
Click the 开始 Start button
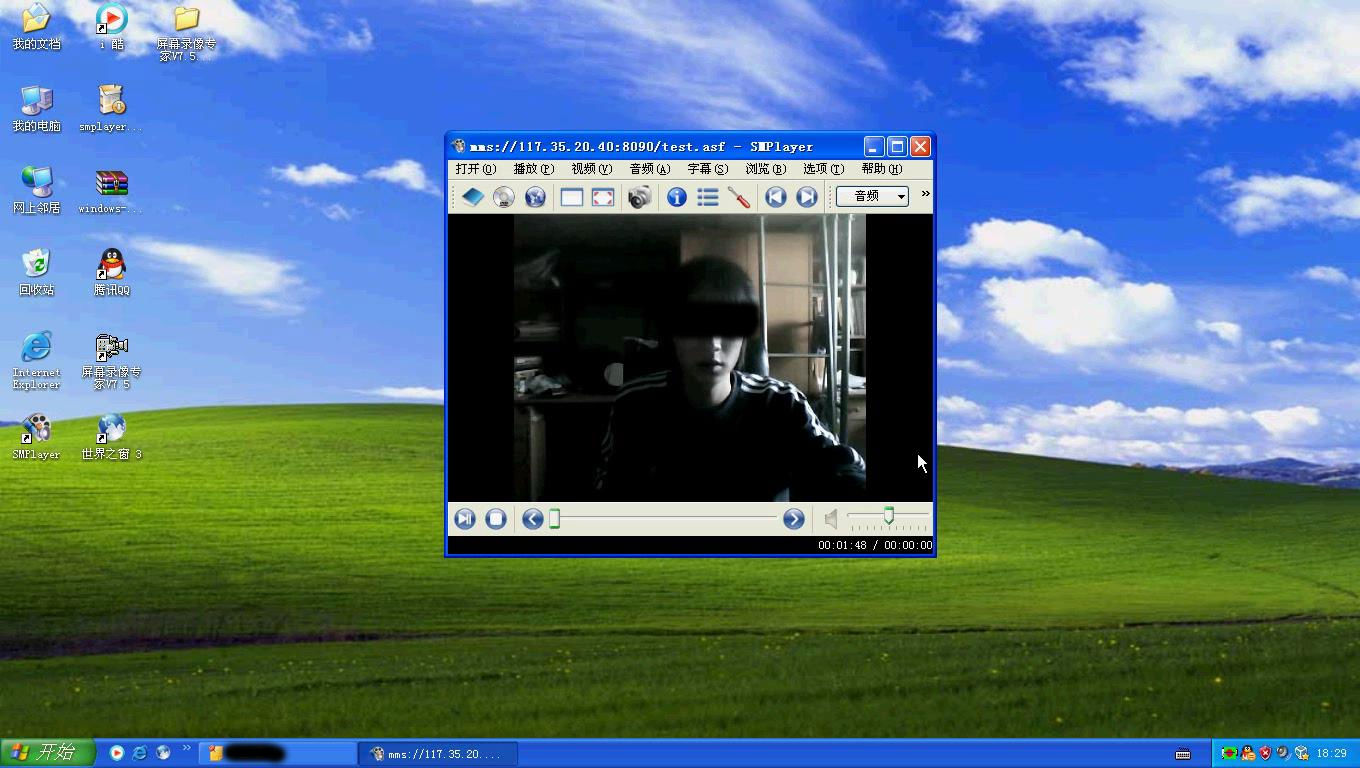[x=48, y=753]
